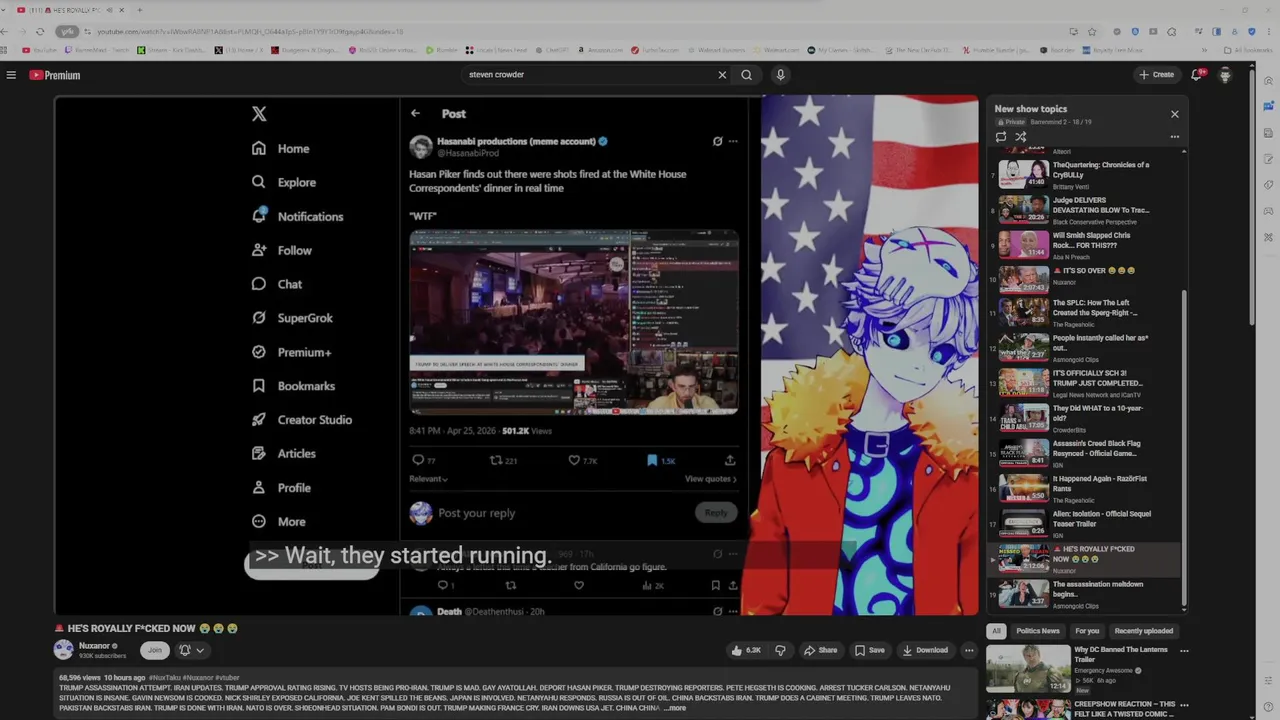Open YouTube notifications bell in header
1280x720 pixels.
pyautogui.click(x=1196, y=75)
